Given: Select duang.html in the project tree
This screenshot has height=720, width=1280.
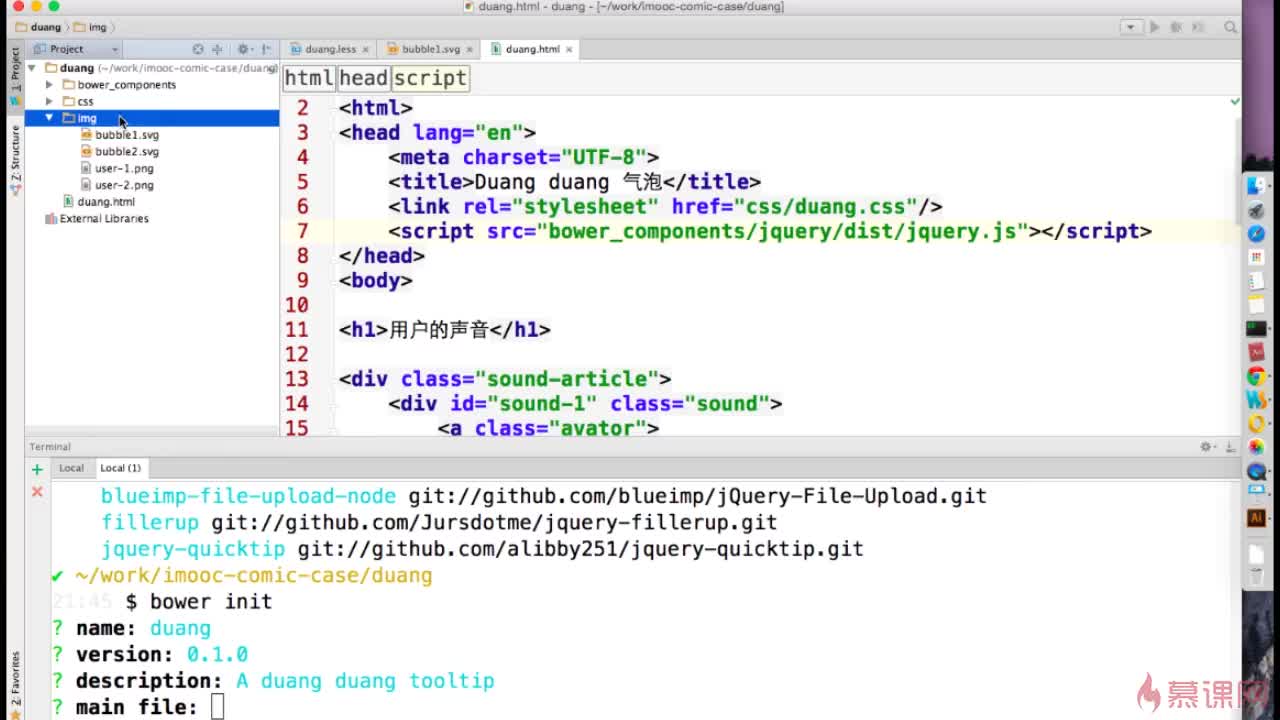Looking at the screenshot, I should (98, 202).
